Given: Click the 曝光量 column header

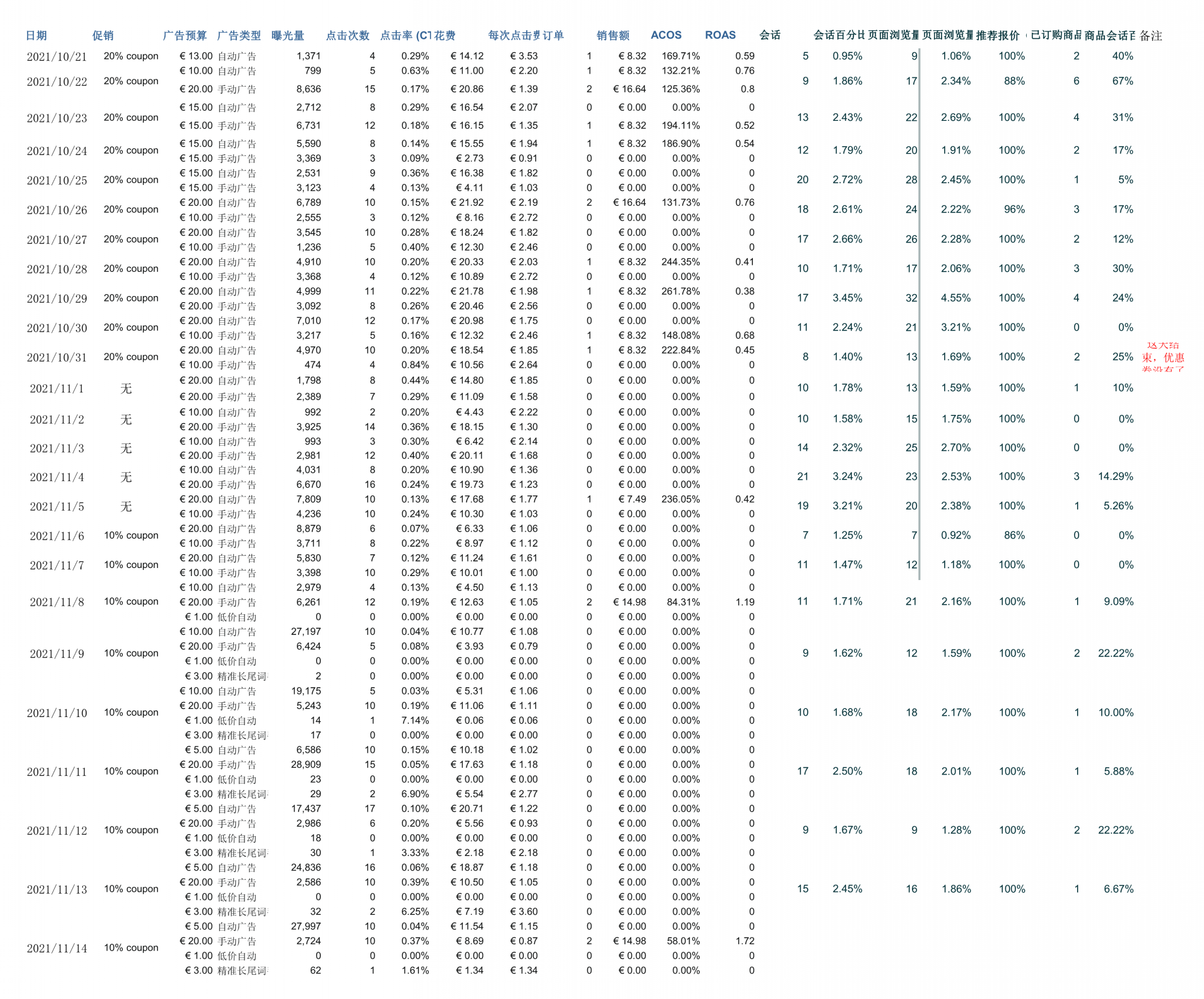Looking at the screenshot, I should point(287,36).
